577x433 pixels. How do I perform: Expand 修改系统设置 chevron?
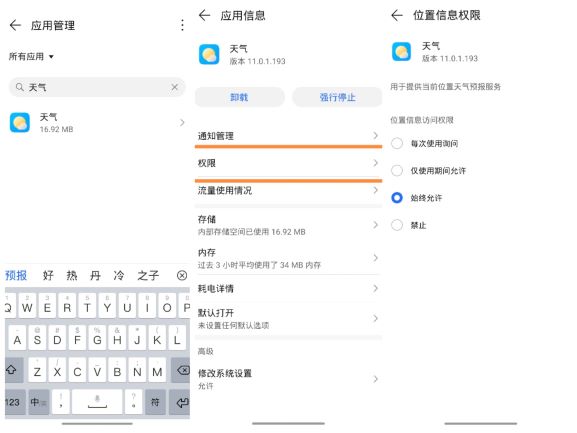pyautogui.click(x=375, y=379)
